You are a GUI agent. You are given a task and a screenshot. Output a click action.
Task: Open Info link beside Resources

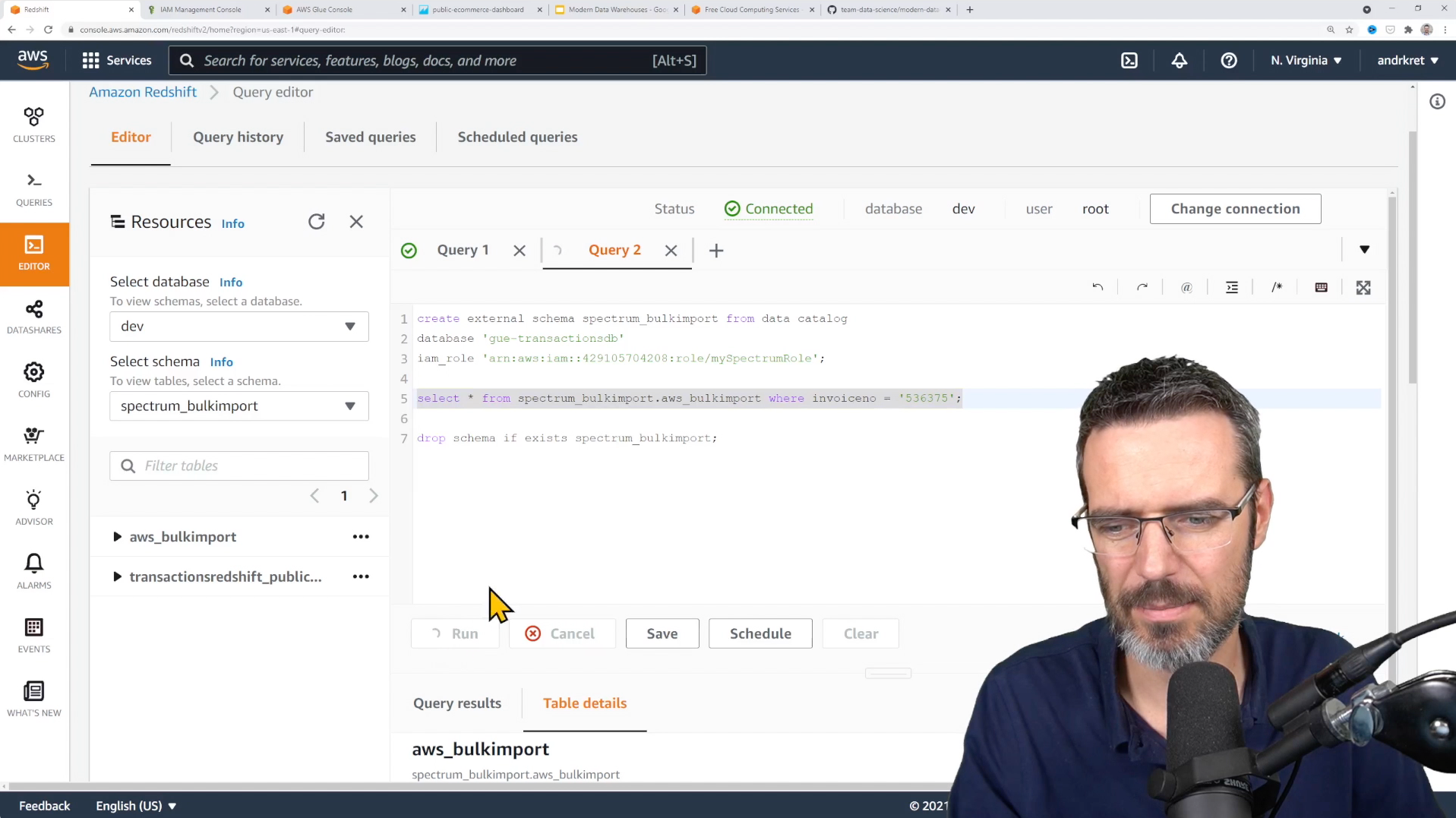232,224
